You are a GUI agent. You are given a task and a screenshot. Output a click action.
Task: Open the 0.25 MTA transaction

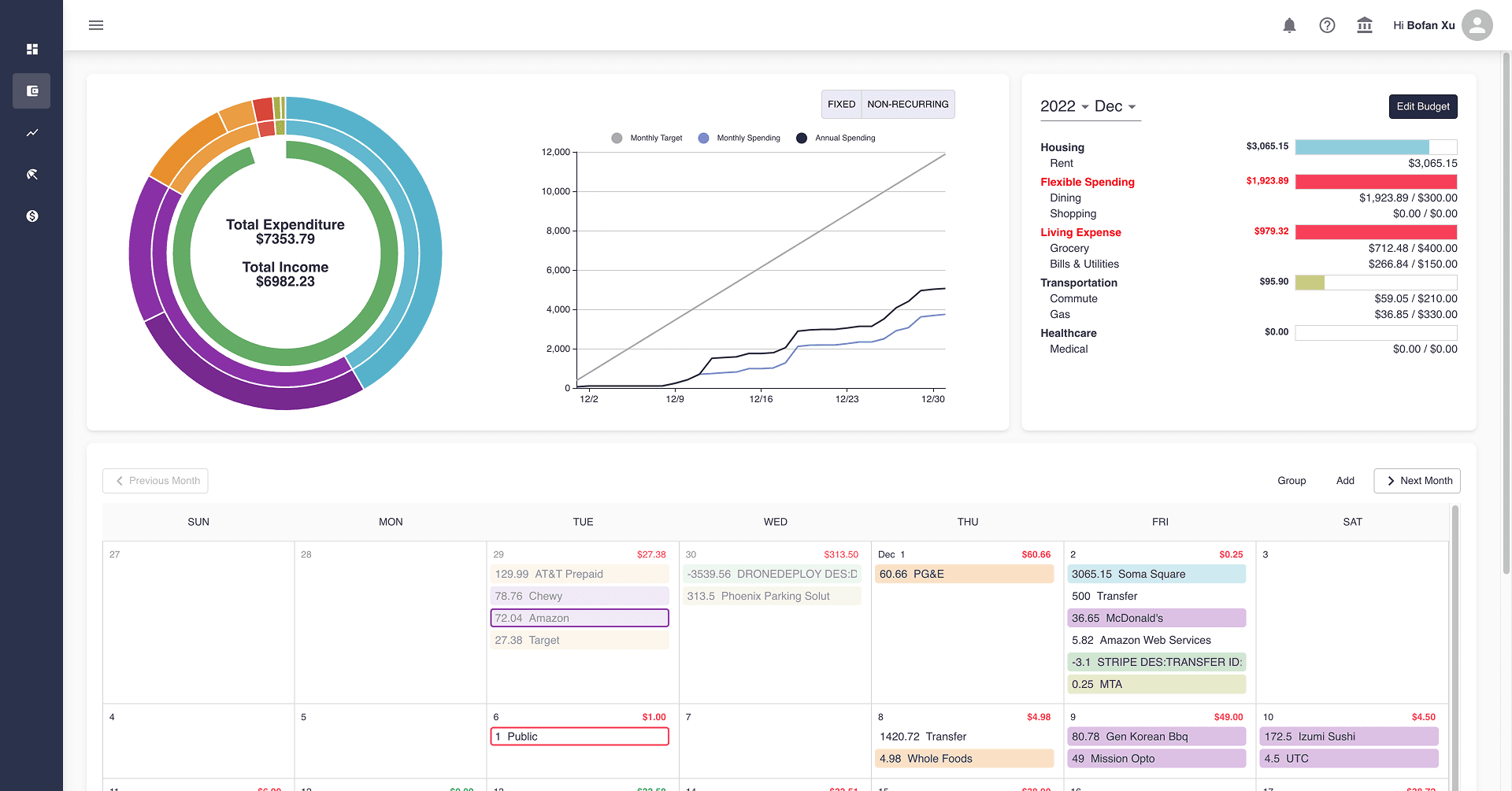[1157, 684]
